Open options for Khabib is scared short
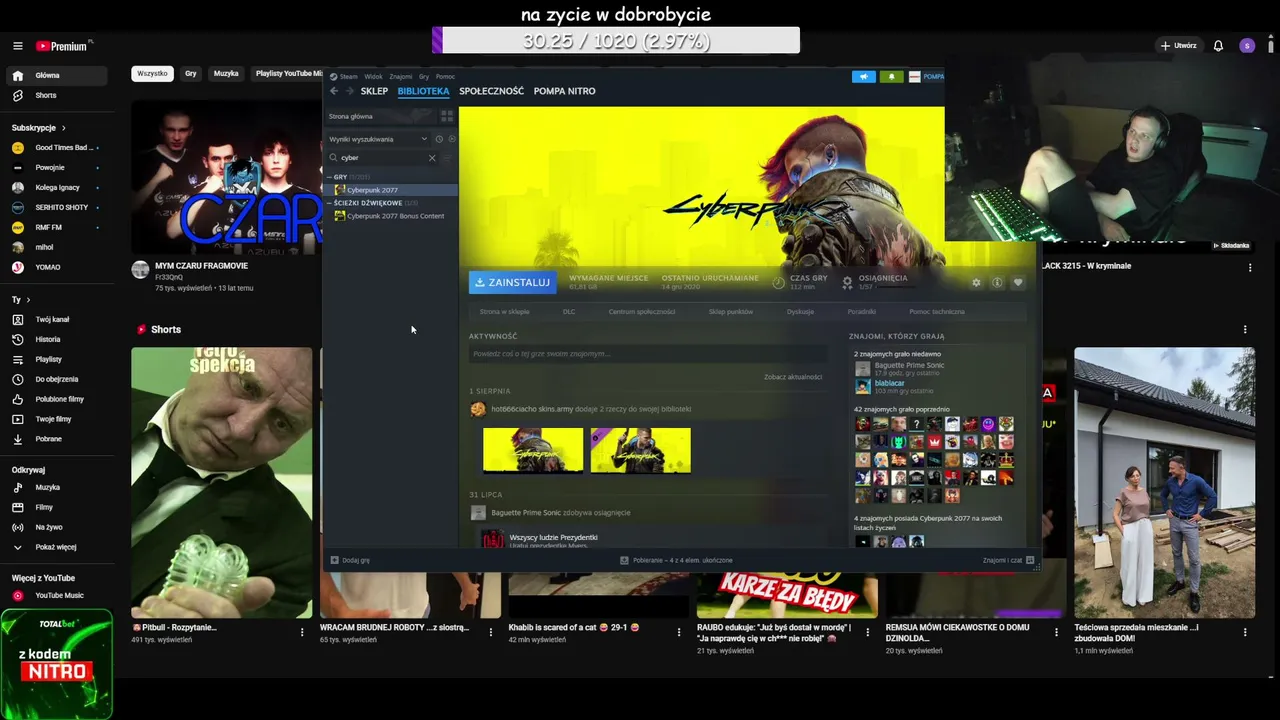The image size is (1280, 720). click(679, 632)
